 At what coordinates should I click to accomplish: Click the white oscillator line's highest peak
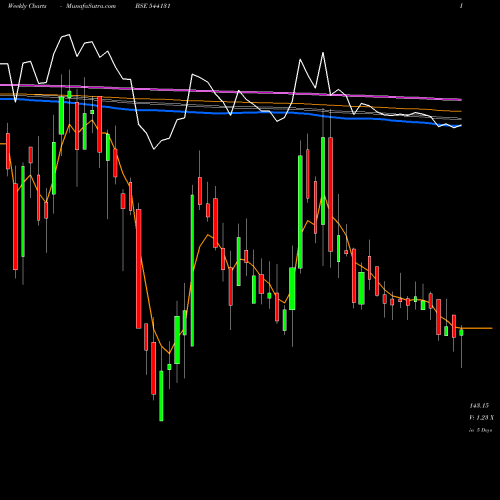69,35
